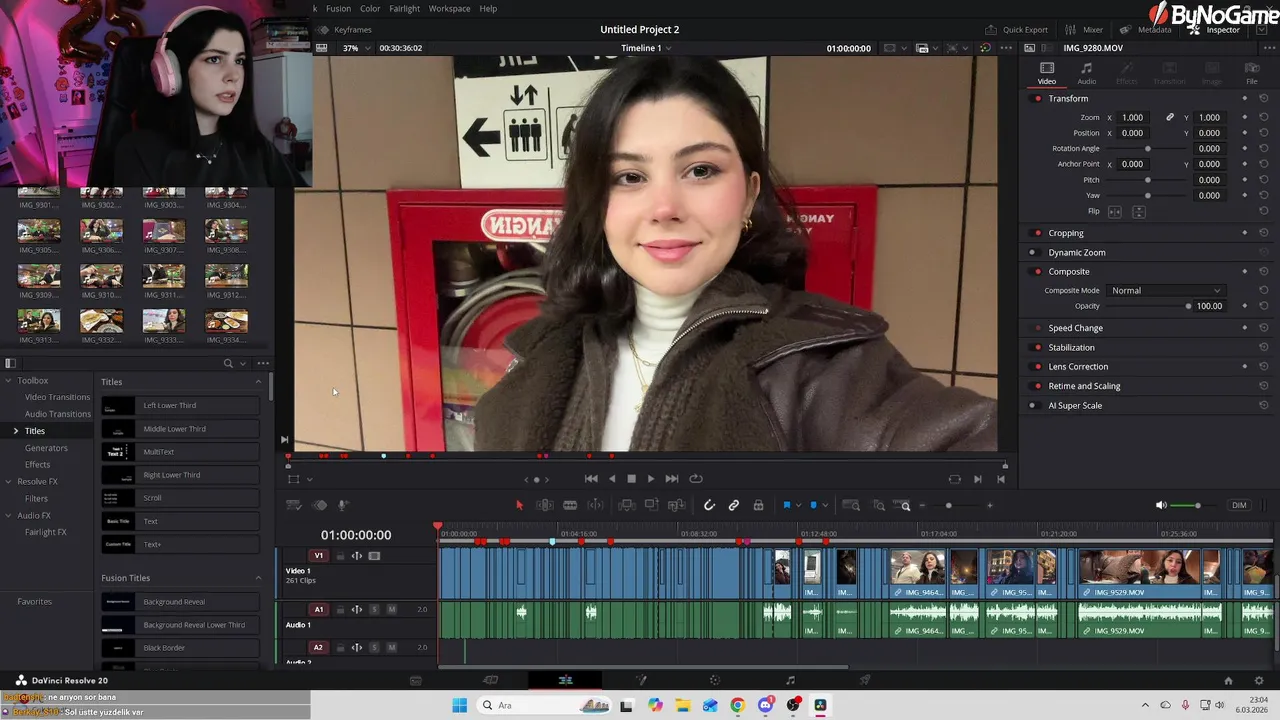Click the Loop playback icon
The image size is (1280, 720).
[x=696, y=479]
